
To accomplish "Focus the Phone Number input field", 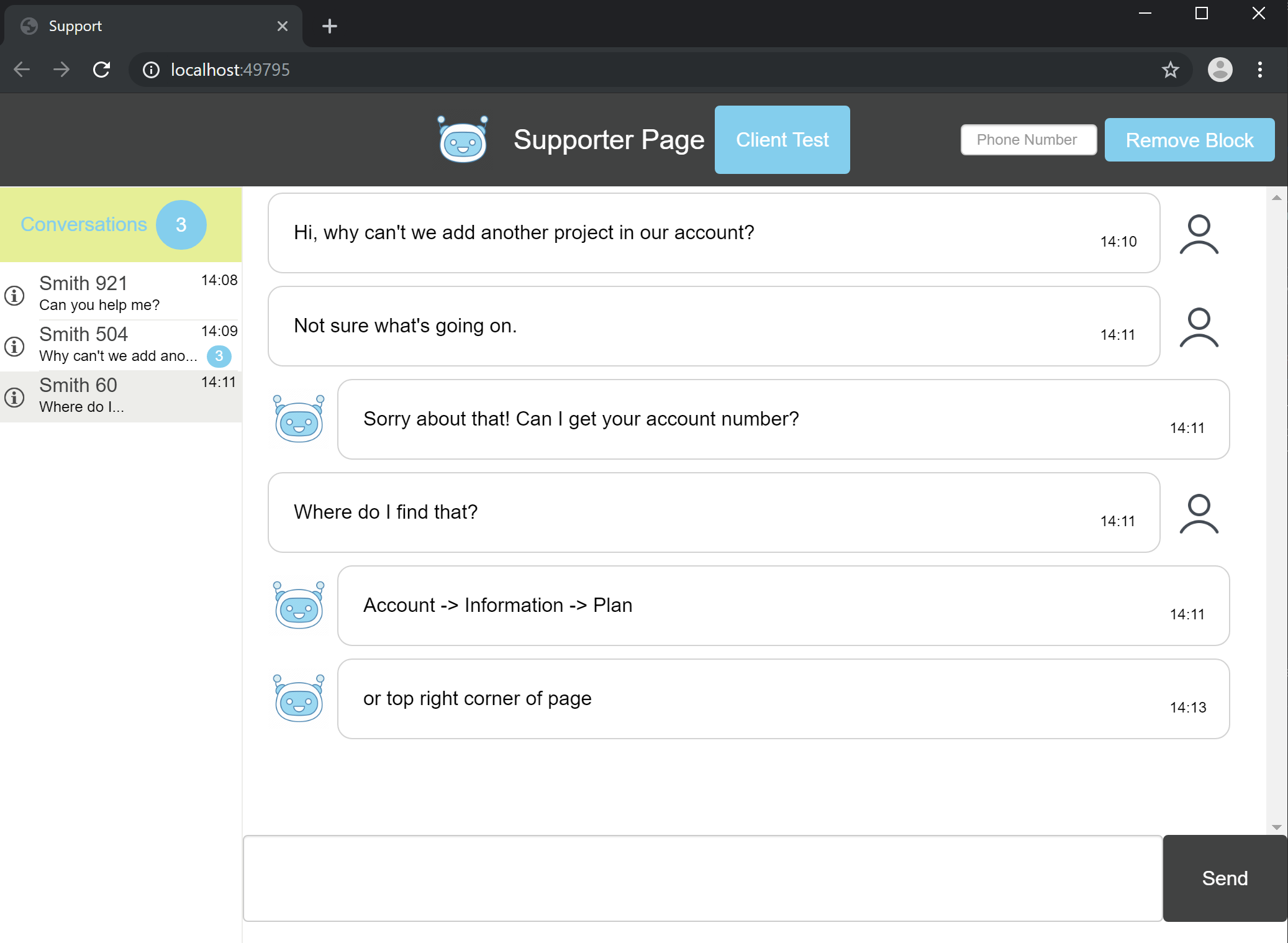I will coord(1028,140).
